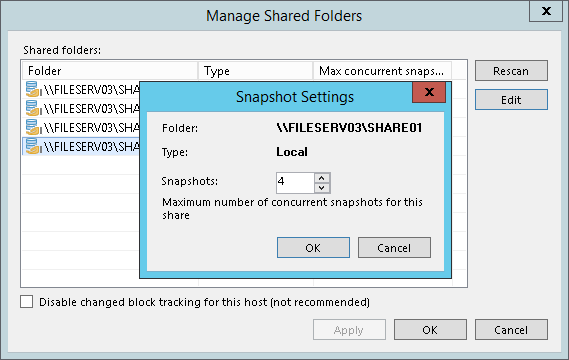
Task: Cancel the Snapshot Settings dialog
Action: pyautogui.click(x=394, y=248)
